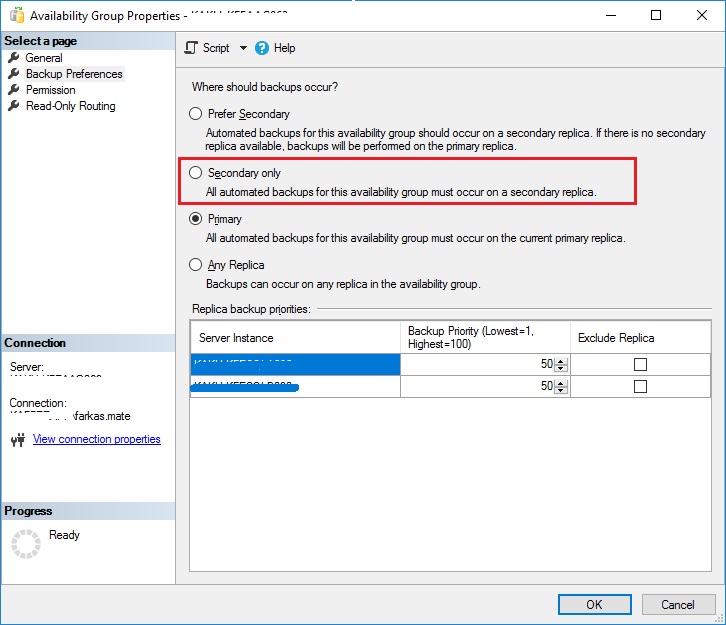Screen dimensions: 726x625
Task: Click the Cancel button
Action: [678, 605]
